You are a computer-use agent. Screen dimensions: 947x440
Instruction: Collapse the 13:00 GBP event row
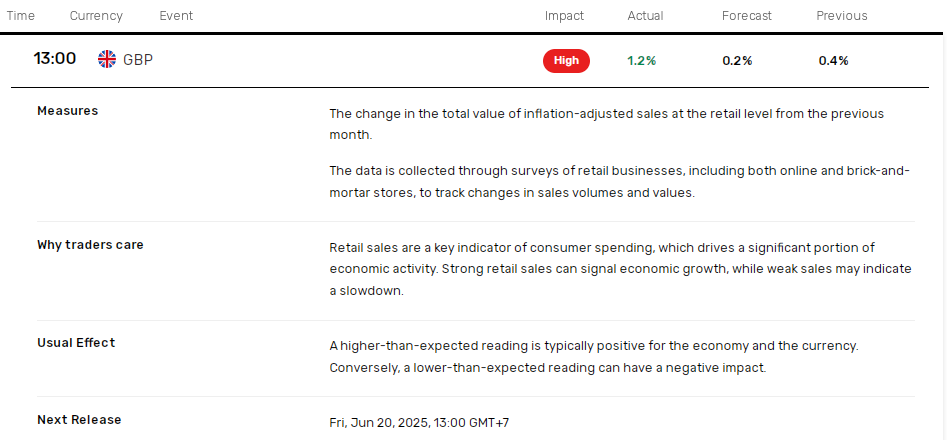pyautogui.click(x=470, y=60)
